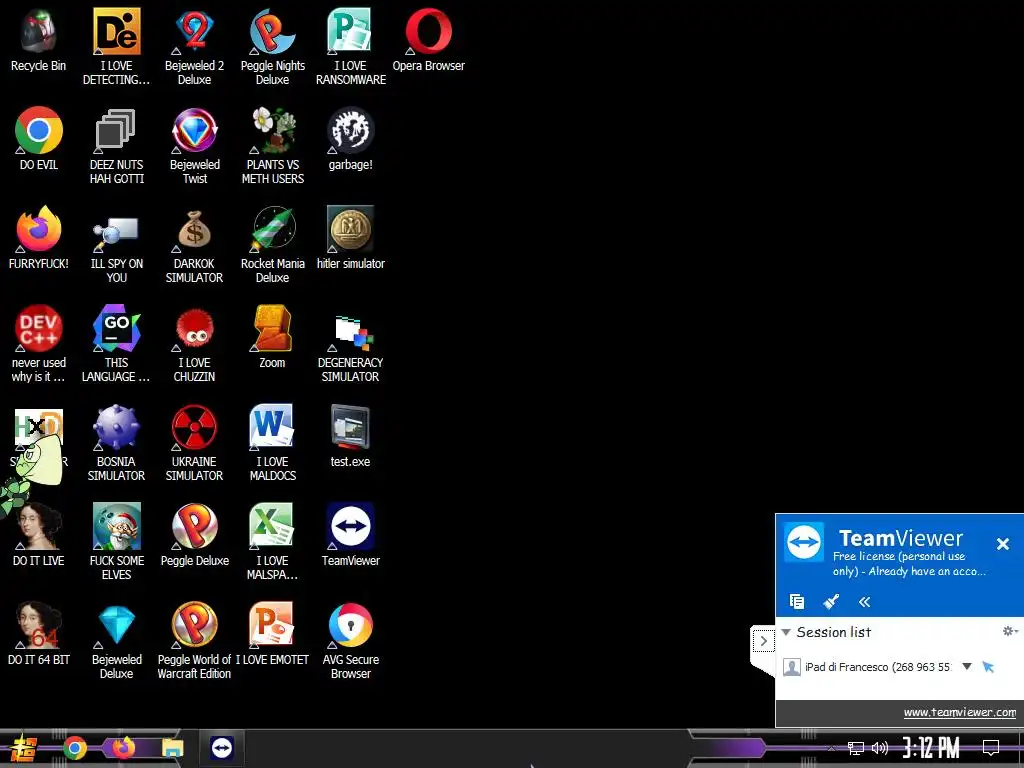This screenshot has height=768, width=1024.
Task: Click the double-chevron collapse icon in TeamViewer
Action: pos(865,601)
